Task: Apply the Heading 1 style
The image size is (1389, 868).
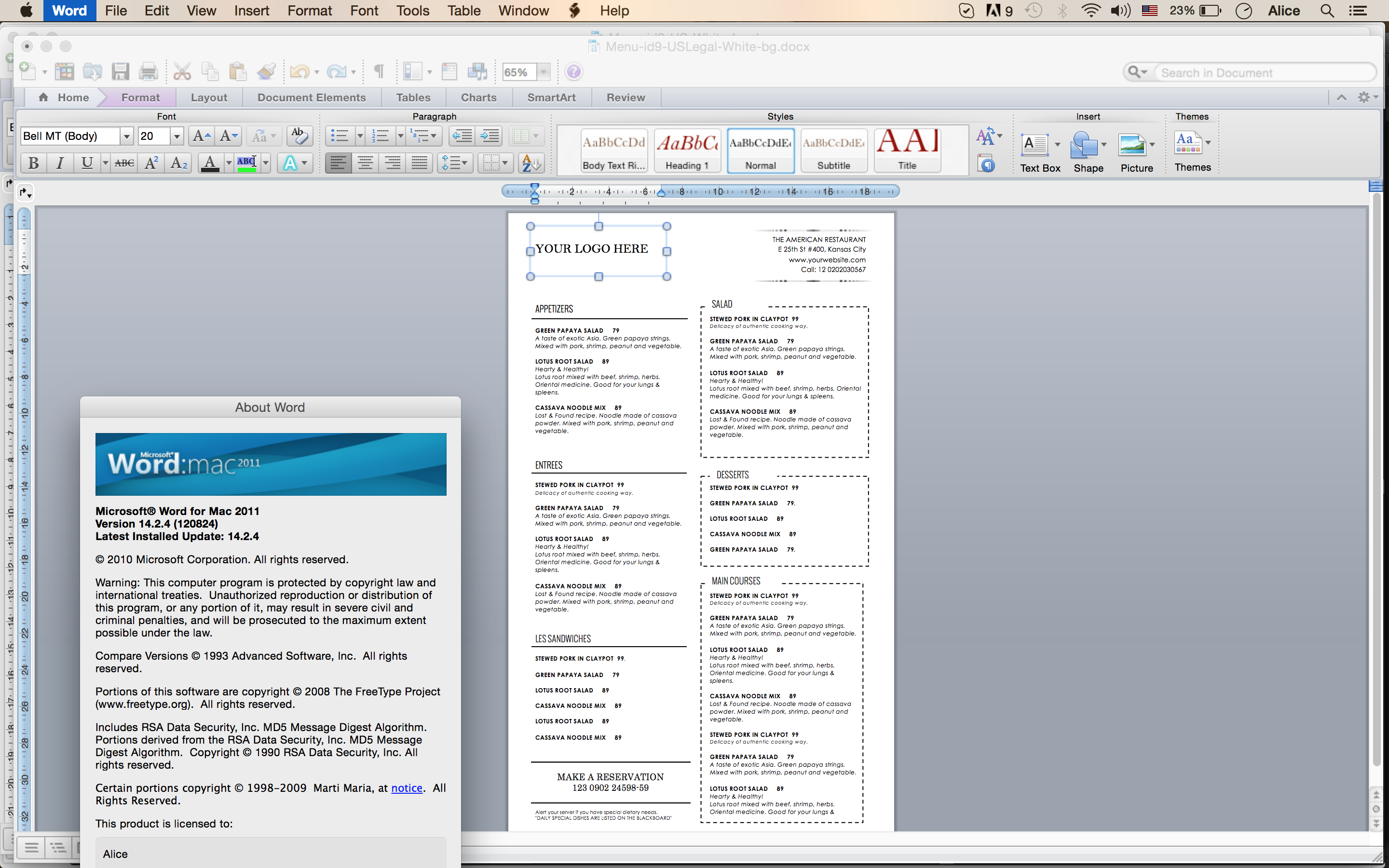Action: pos(686,149)
